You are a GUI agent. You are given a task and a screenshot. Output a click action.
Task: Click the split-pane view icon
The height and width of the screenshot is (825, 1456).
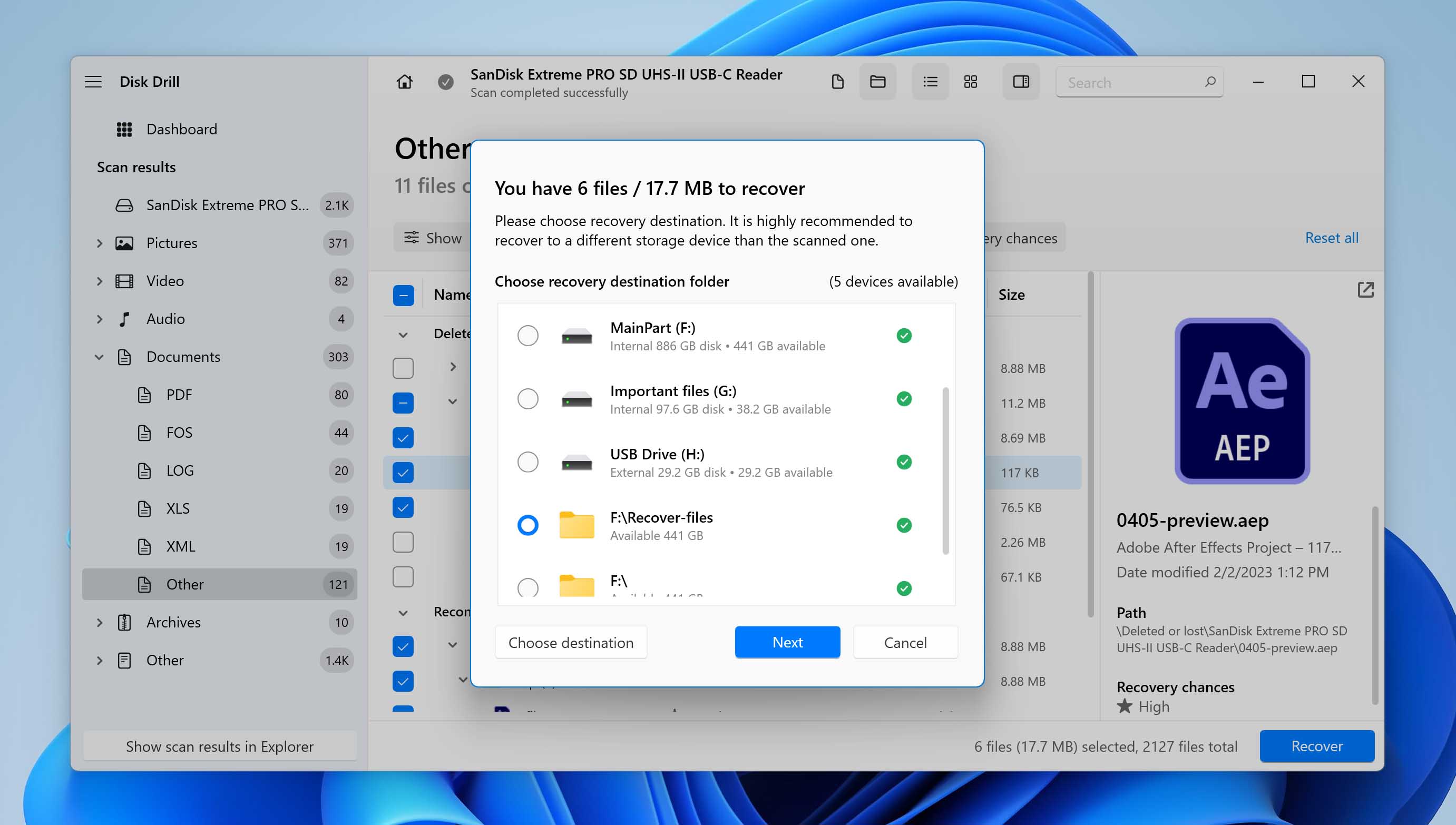pos(1020,82)
